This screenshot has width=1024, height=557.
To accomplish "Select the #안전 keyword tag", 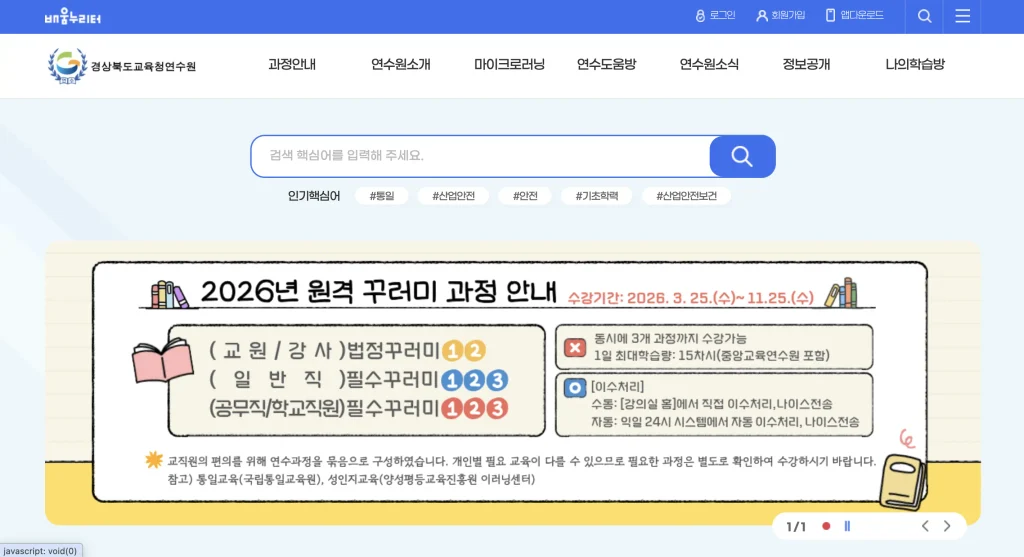I will click(x=525, y=196).
